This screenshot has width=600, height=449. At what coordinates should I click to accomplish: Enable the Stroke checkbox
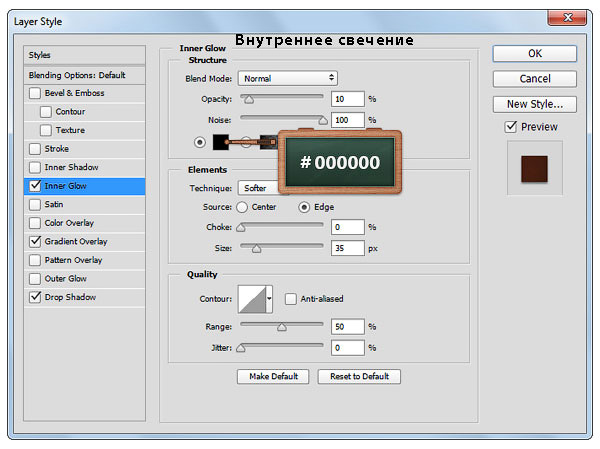(x=35, y=149)
